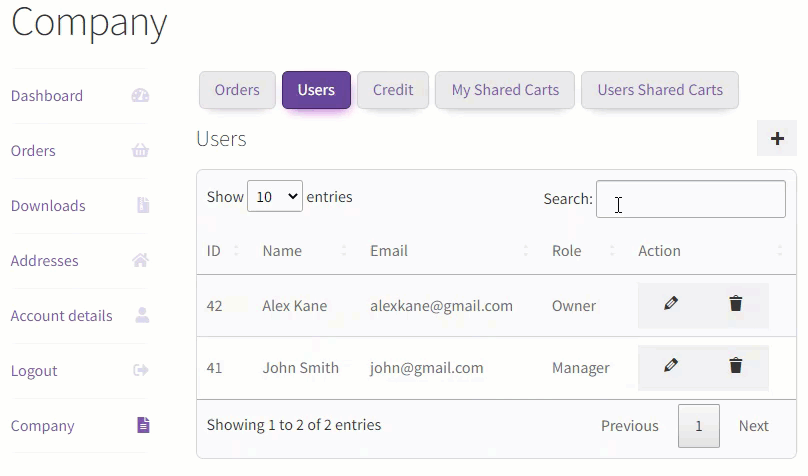This screenshot has height=476, width=808.
Task: Click the Account details person icon
Action: (x=142, y=315)
